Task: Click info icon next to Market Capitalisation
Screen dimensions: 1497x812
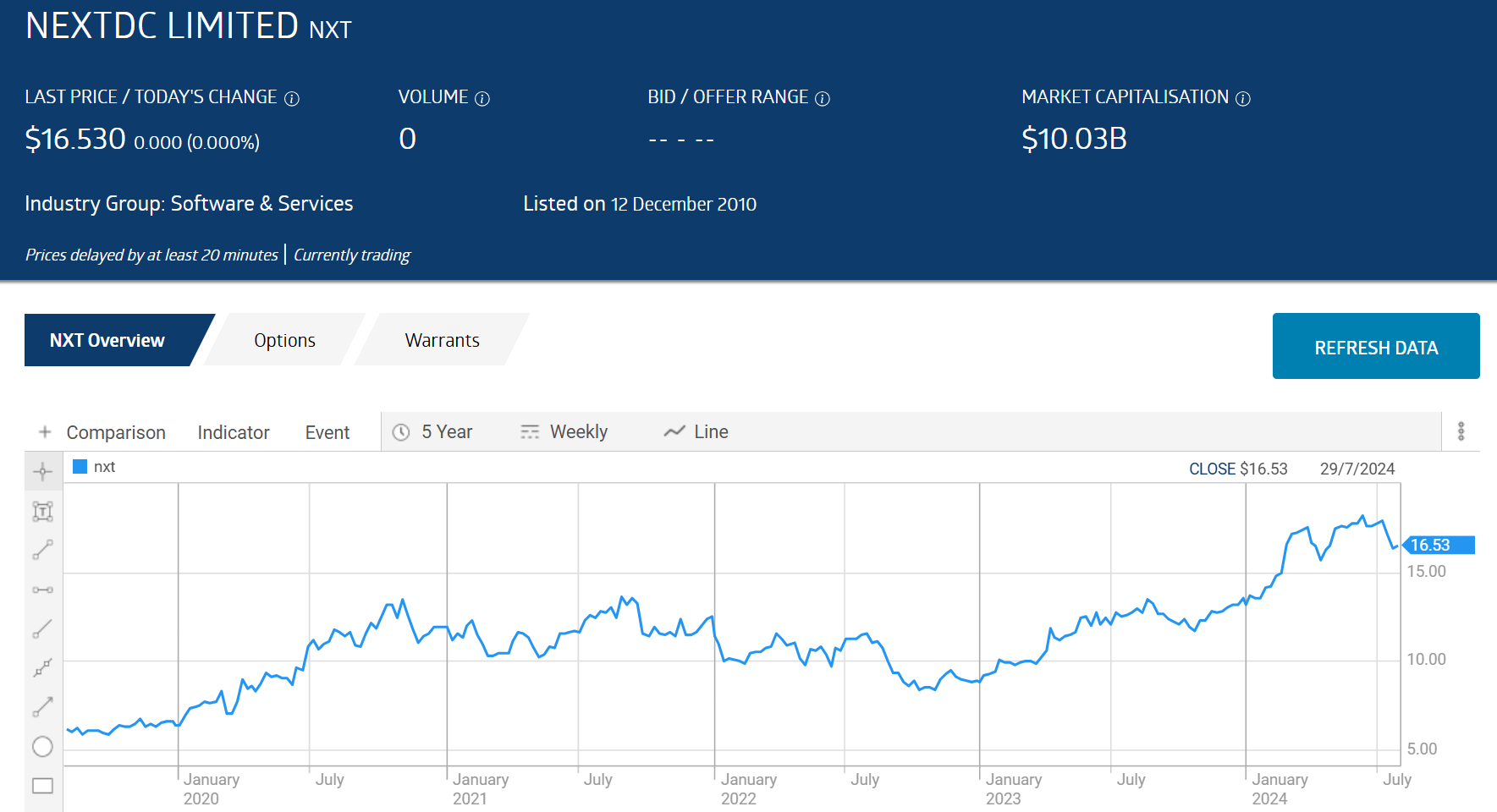Action: tap(1243, 99)
